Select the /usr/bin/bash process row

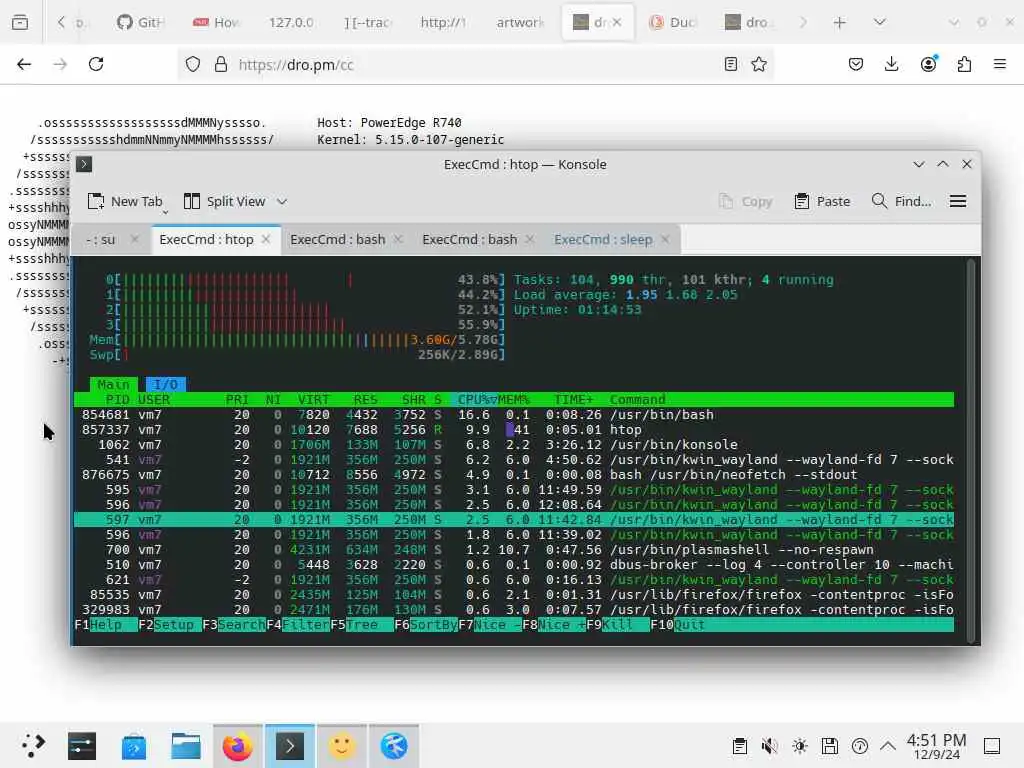pos(514,415)
